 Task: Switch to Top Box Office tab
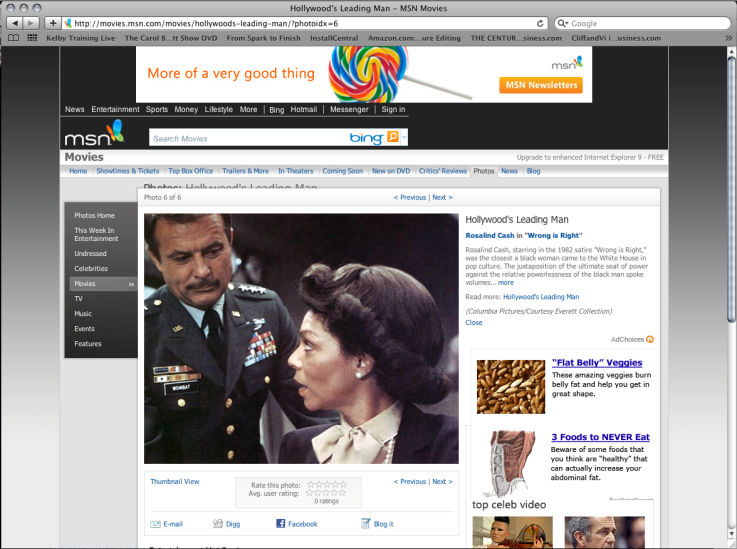(x=190, y=171)
